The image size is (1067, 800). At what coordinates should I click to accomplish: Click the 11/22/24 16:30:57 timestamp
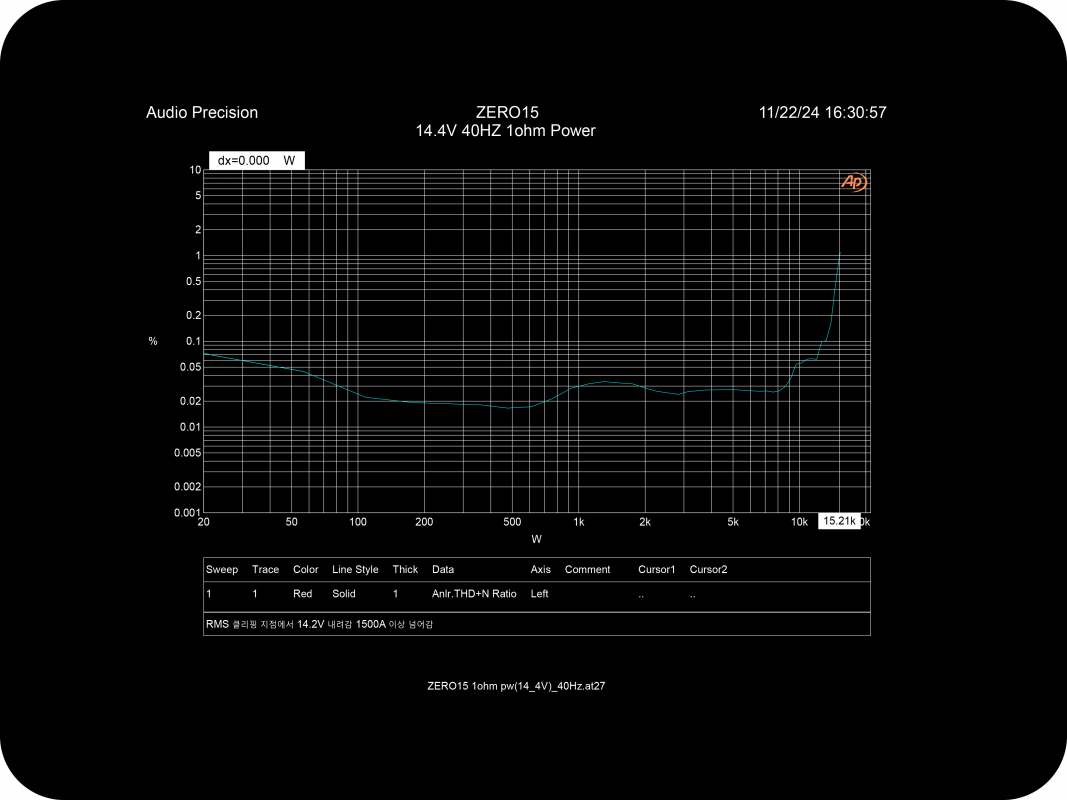[823, 112]
